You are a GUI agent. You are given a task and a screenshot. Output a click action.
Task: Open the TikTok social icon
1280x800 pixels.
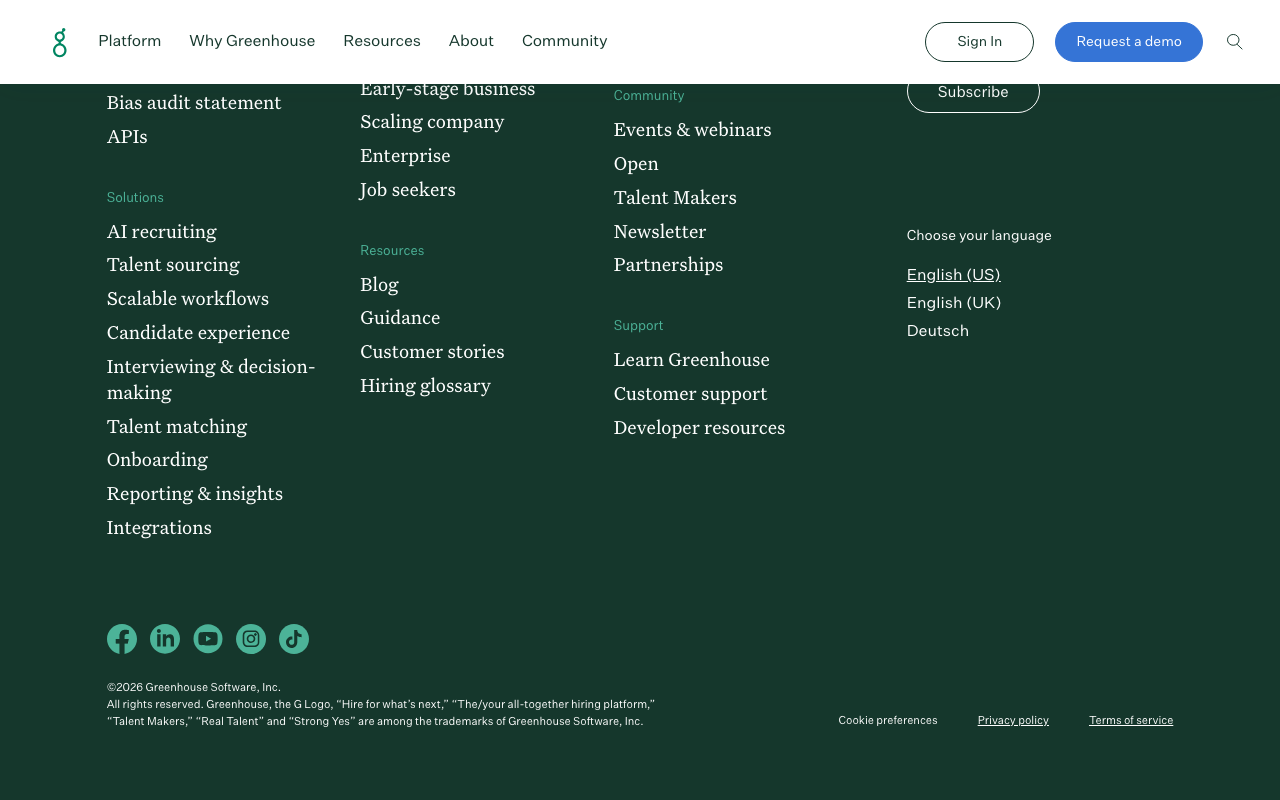pos(294,639)
